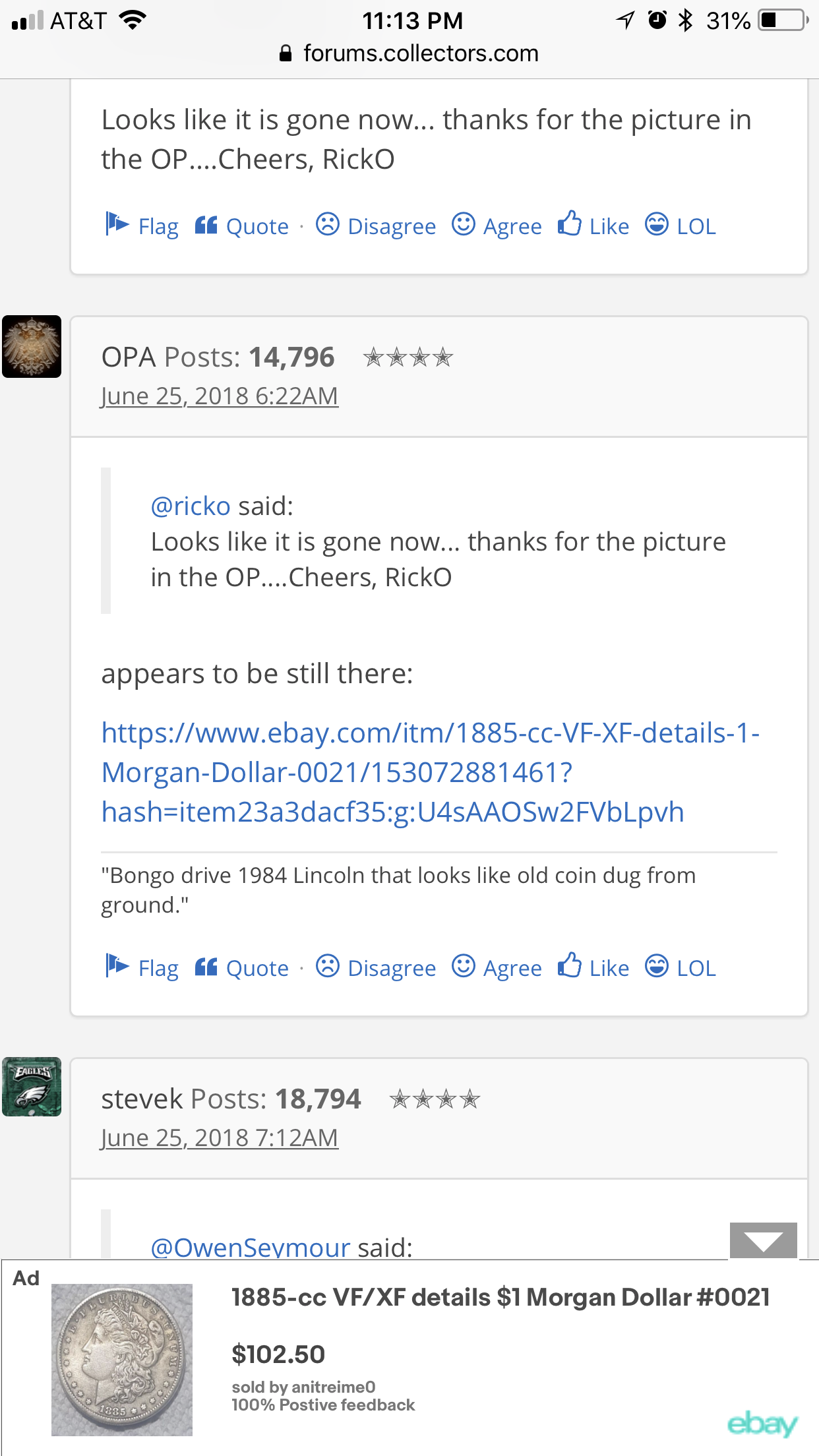View OPA's eagle avatar profile
Screen dimensions: 819x1456
click(32, 346)
